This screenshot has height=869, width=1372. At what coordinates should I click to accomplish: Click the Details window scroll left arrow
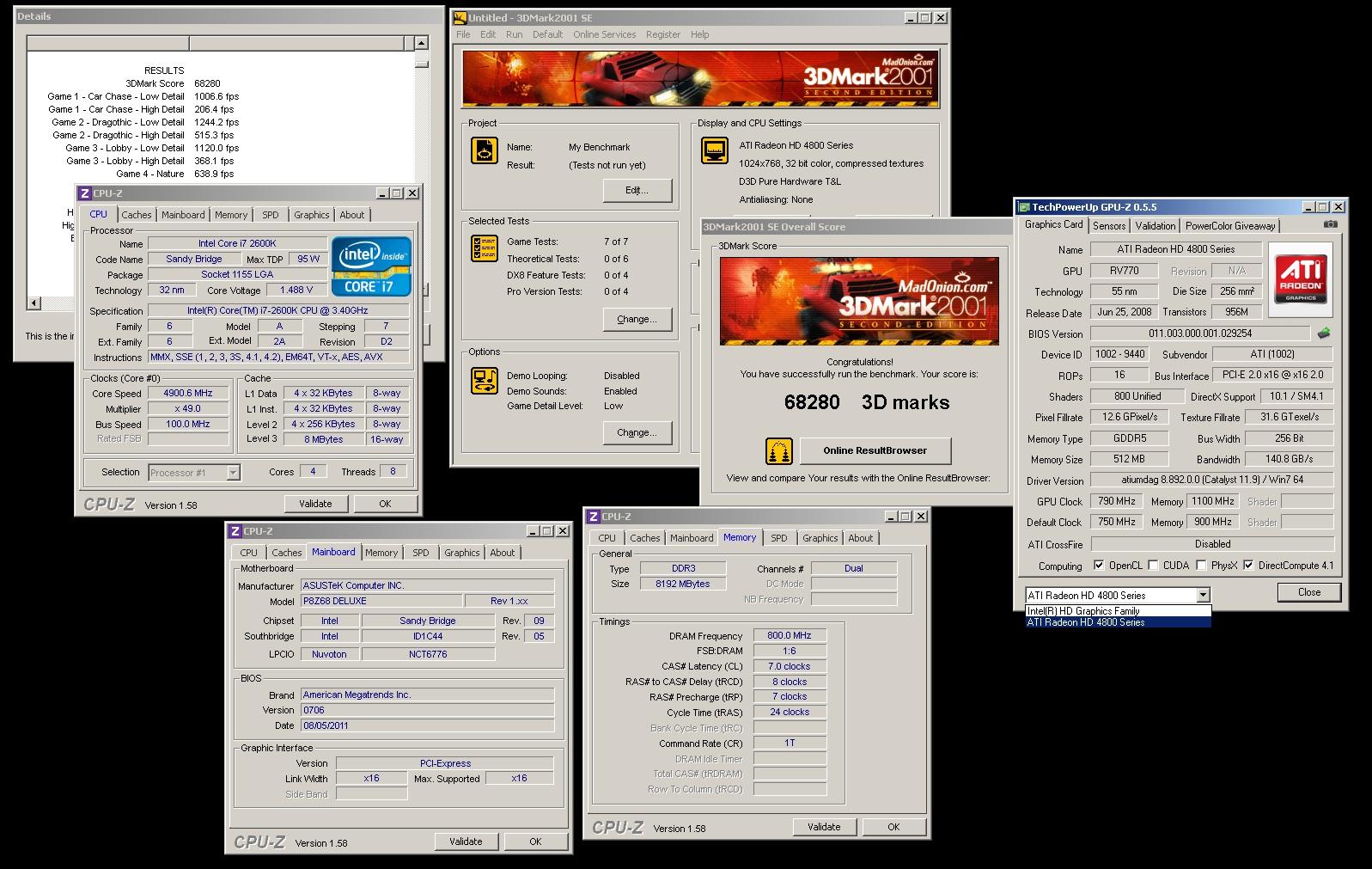34,303
